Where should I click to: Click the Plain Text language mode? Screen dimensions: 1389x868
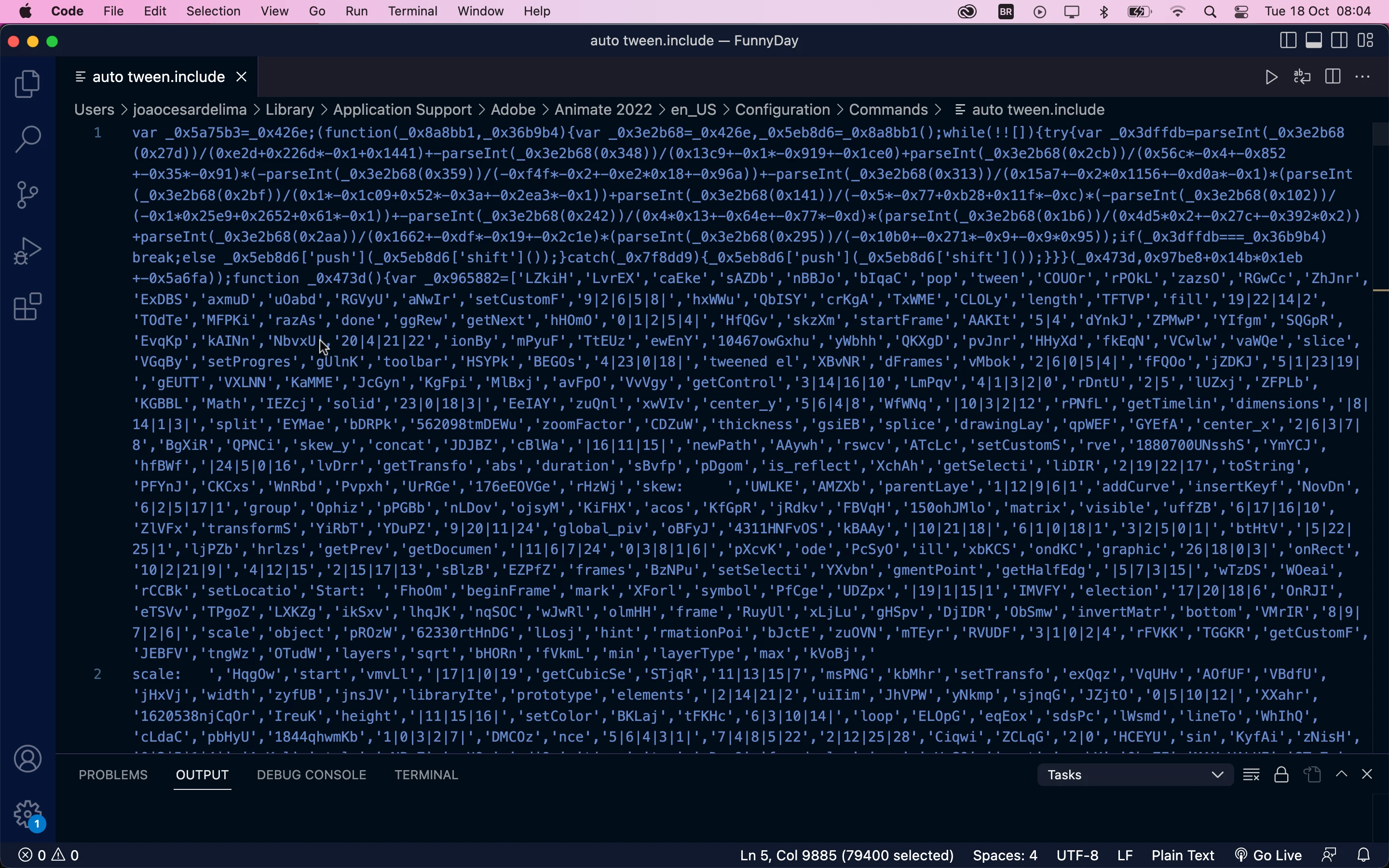(1183, 855)
